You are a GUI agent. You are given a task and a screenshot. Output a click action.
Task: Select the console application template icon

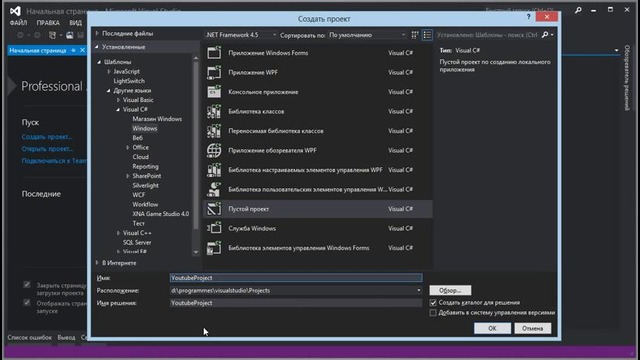pos(214,92)
